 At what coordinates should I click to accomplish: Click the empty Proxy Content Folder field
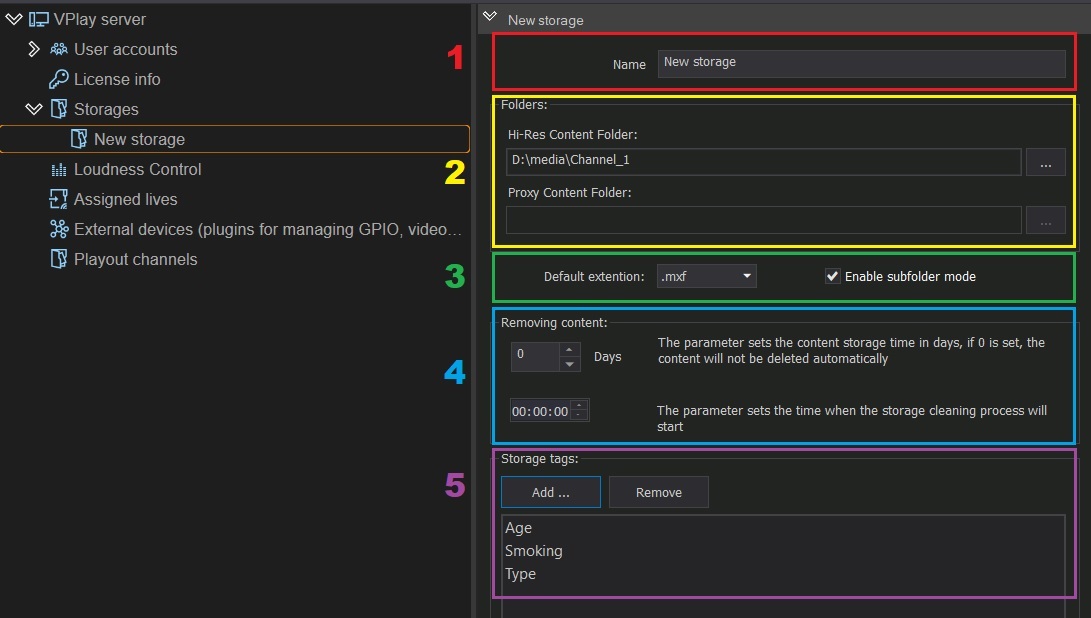point(763,220)
